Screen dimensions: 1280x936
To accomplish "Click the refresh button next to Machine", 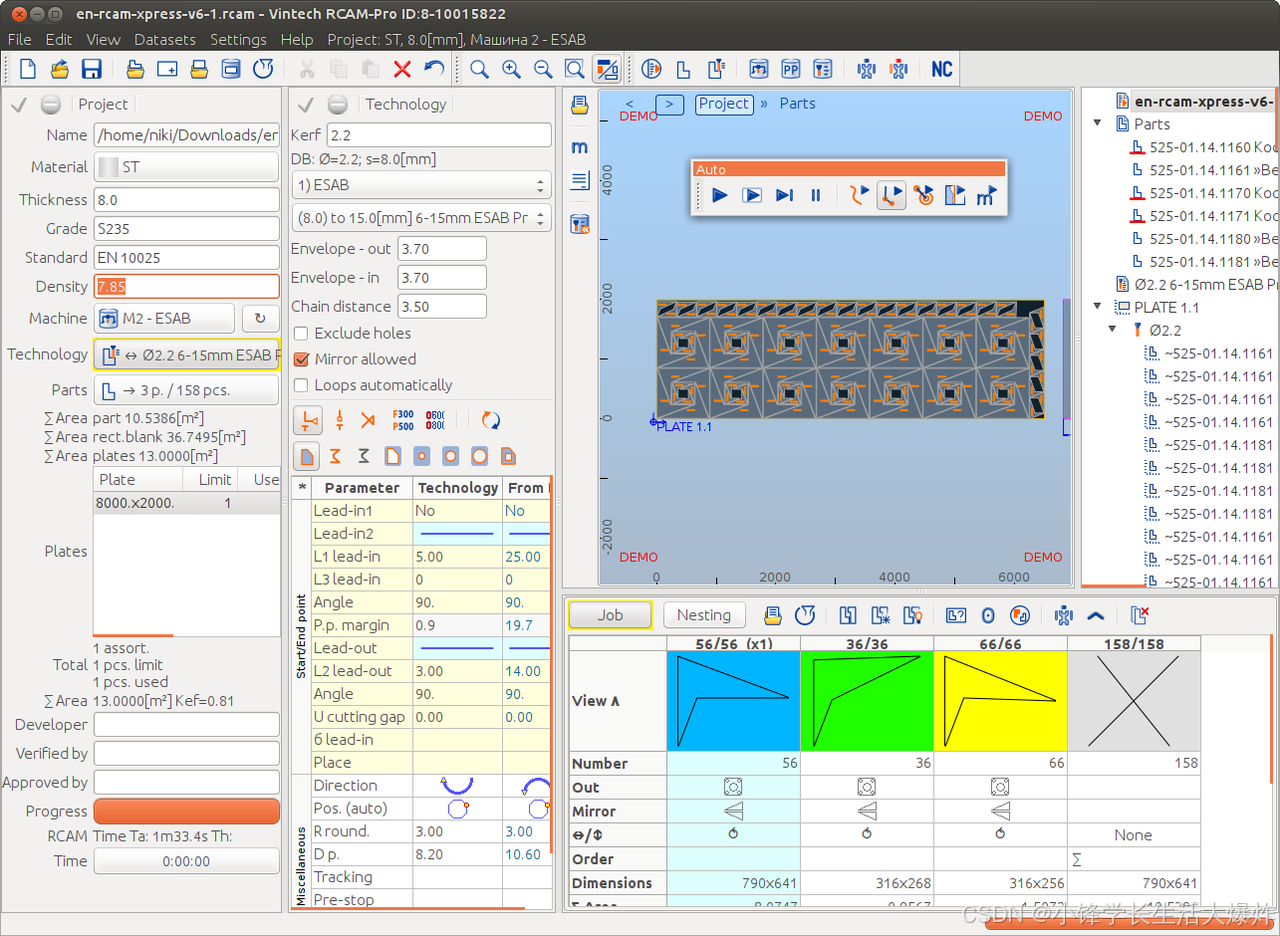I will pyautogui.click(x=260, y=318).
